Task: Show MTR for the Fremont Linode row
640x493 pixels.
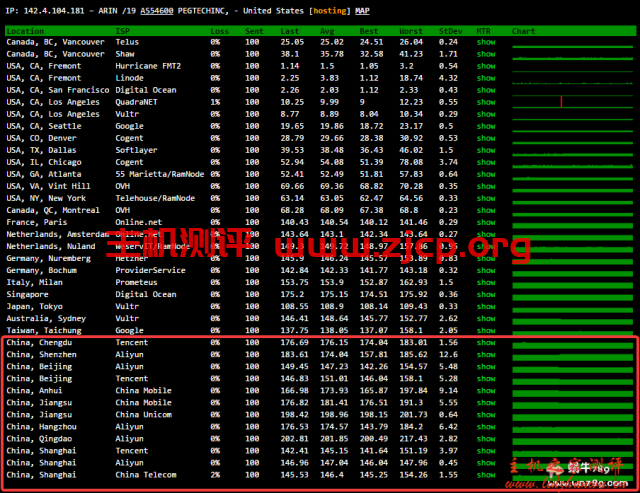Action: (486, 78)
